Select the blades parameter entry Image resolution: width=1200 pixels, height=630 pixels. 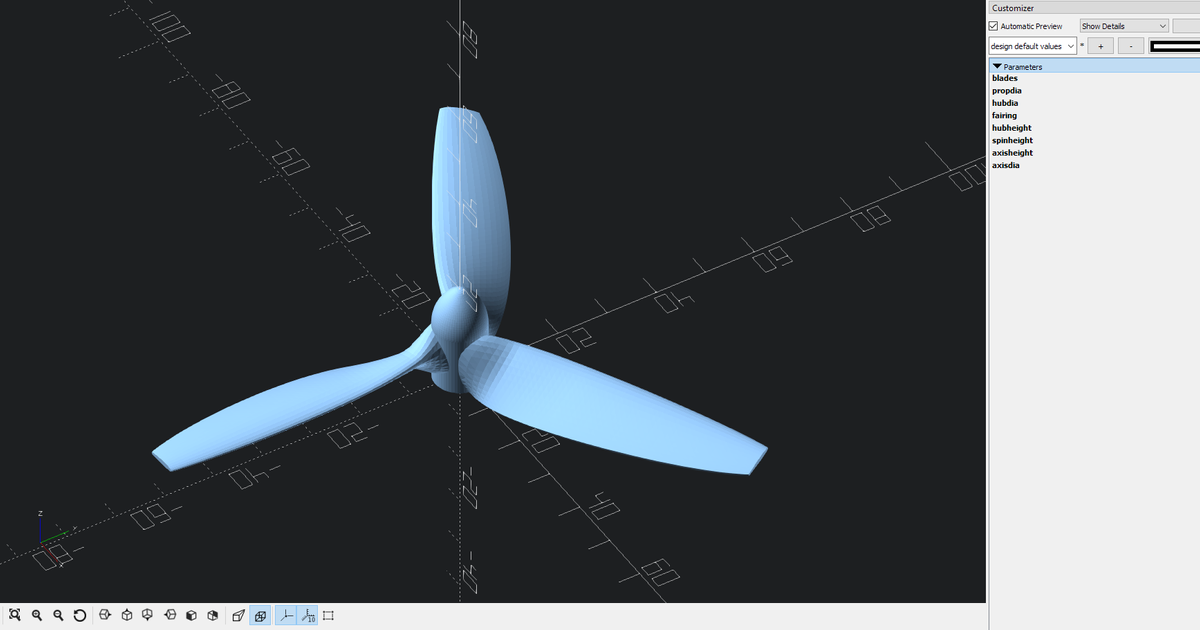(1004, 77)
